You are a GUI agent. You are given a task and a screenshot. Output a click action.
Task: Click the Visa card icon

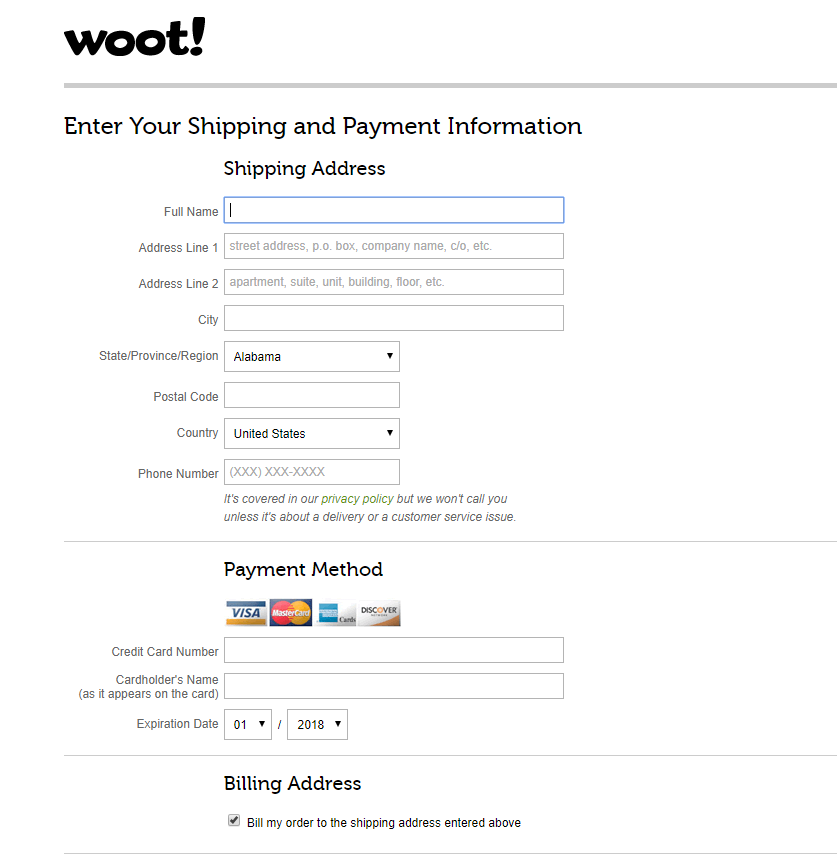(245, 613)
